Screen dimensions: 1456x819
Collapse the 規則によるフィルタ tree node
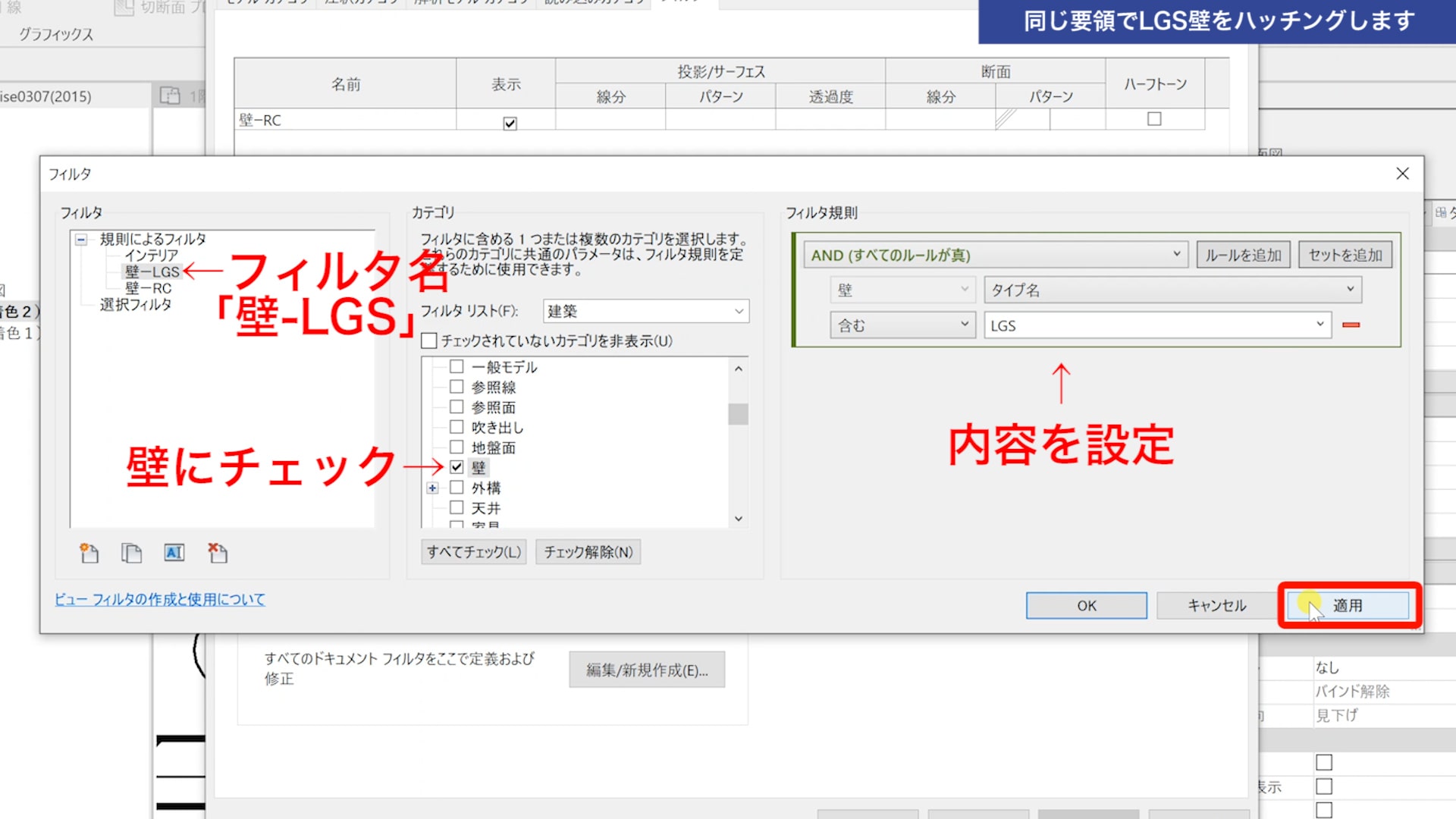tap(81, 239)
